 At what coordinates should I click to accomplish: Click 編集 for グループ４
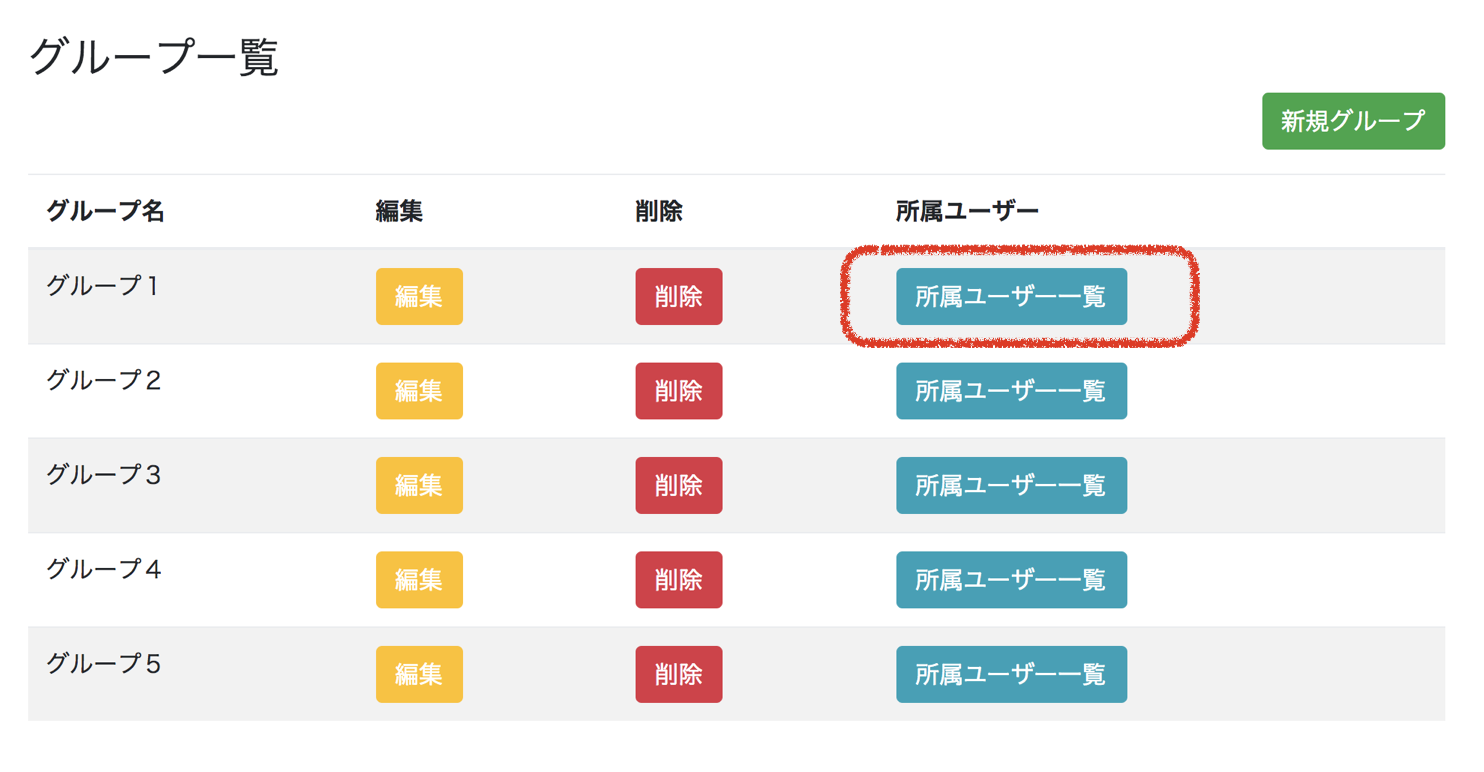click(419, 579)
